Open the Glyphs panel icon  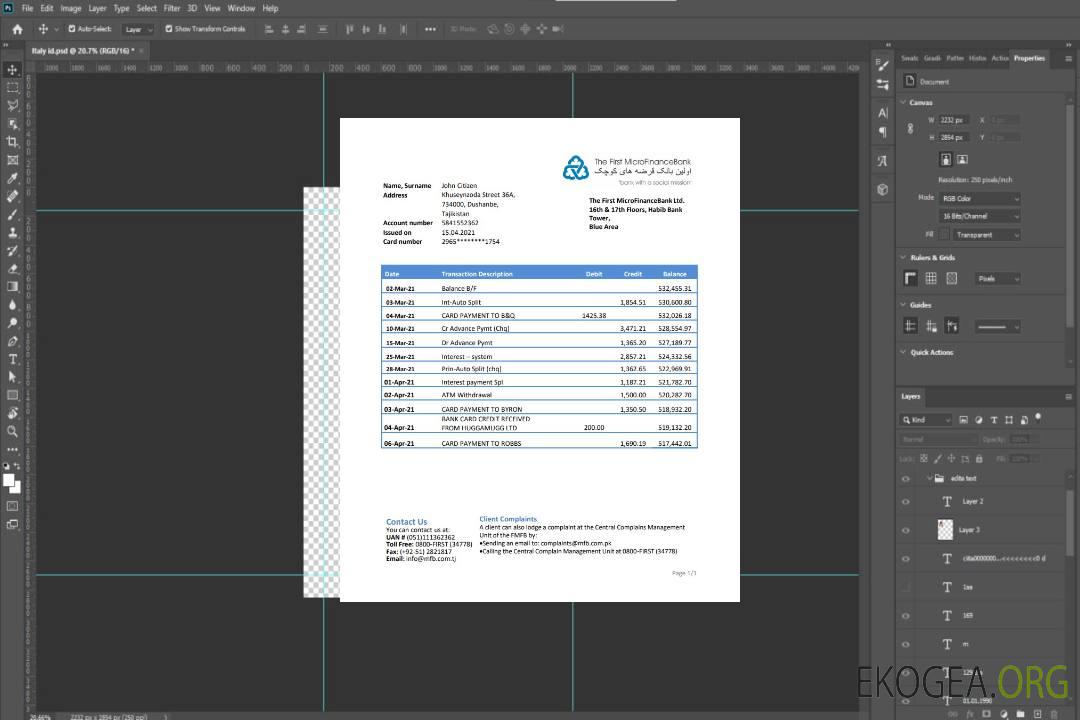[882, 161]
